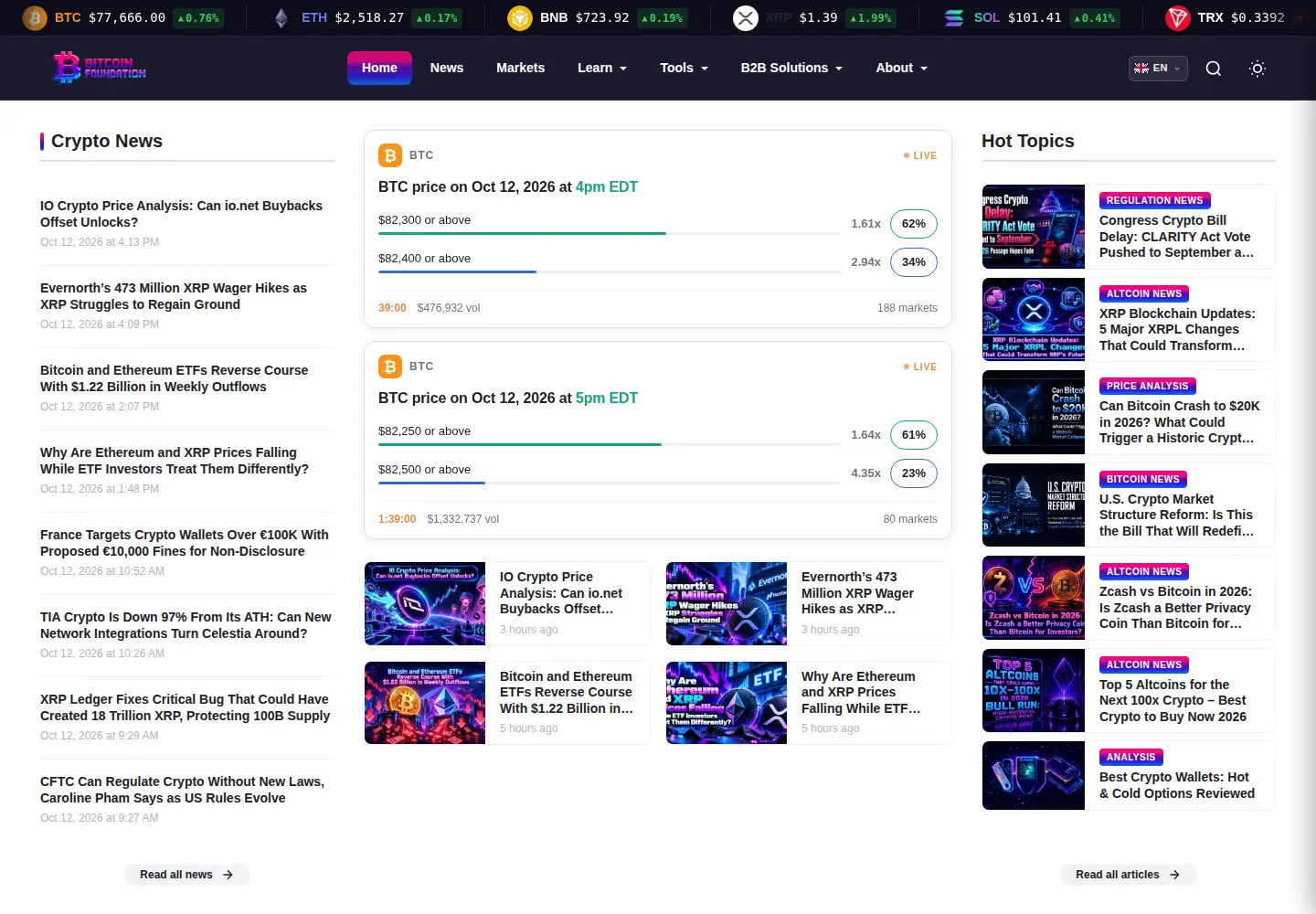This screenshot has width=1316, height=914.
Task: Select the 34% odds button
Action: tap(914, 262)
